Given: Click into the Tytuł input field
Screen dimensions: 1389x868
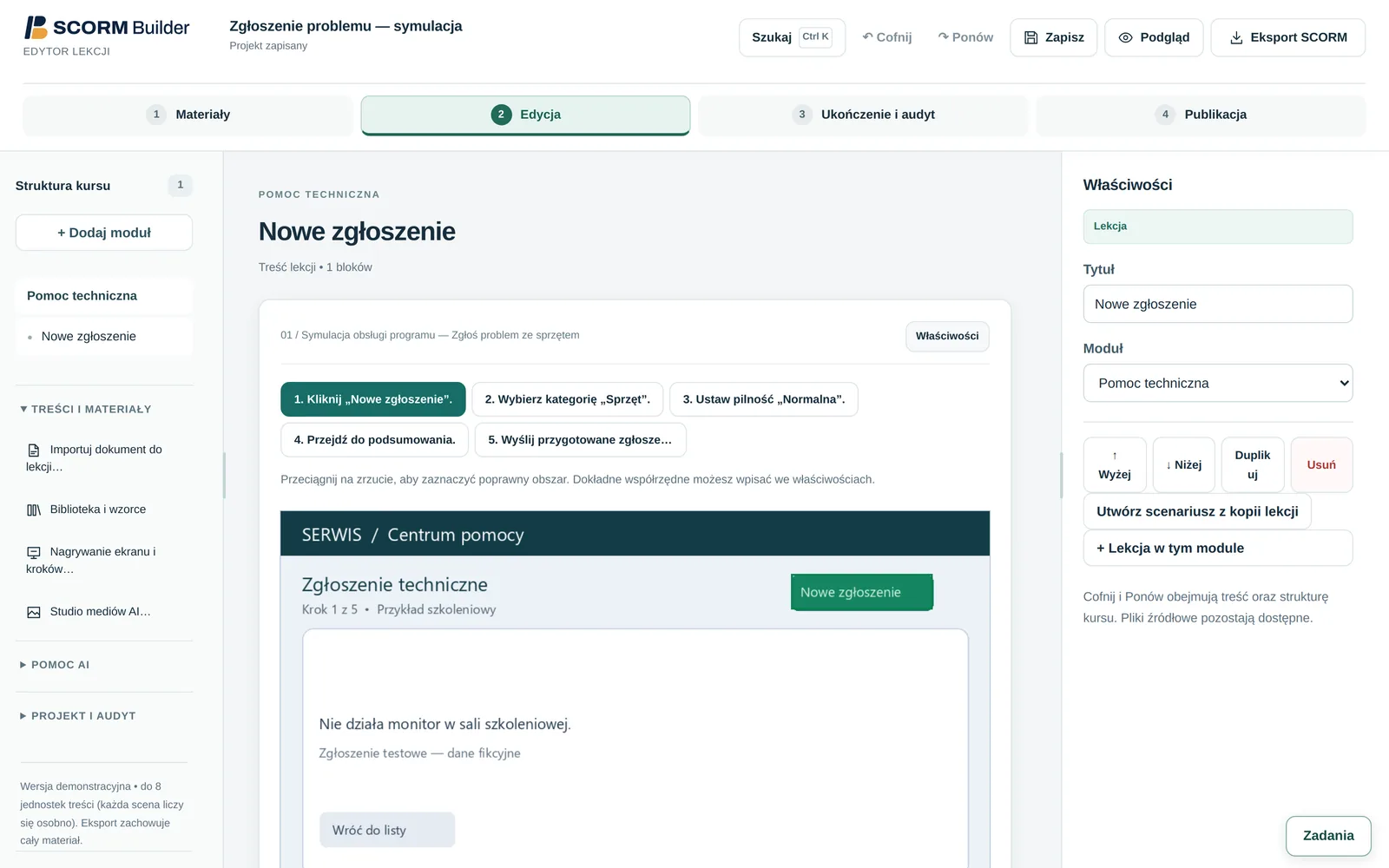Looking at the screenshot, I should tap(1218, 304).
